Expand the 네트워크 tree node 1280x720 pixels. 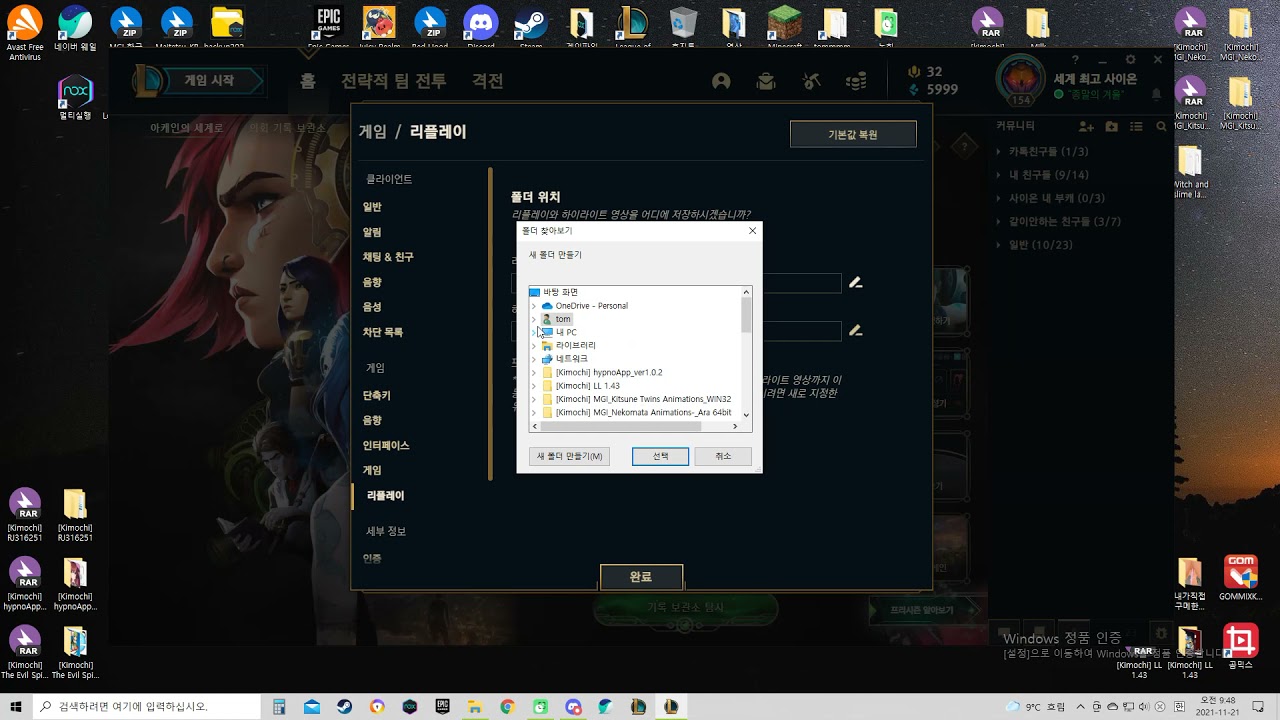tap(534, 359)
